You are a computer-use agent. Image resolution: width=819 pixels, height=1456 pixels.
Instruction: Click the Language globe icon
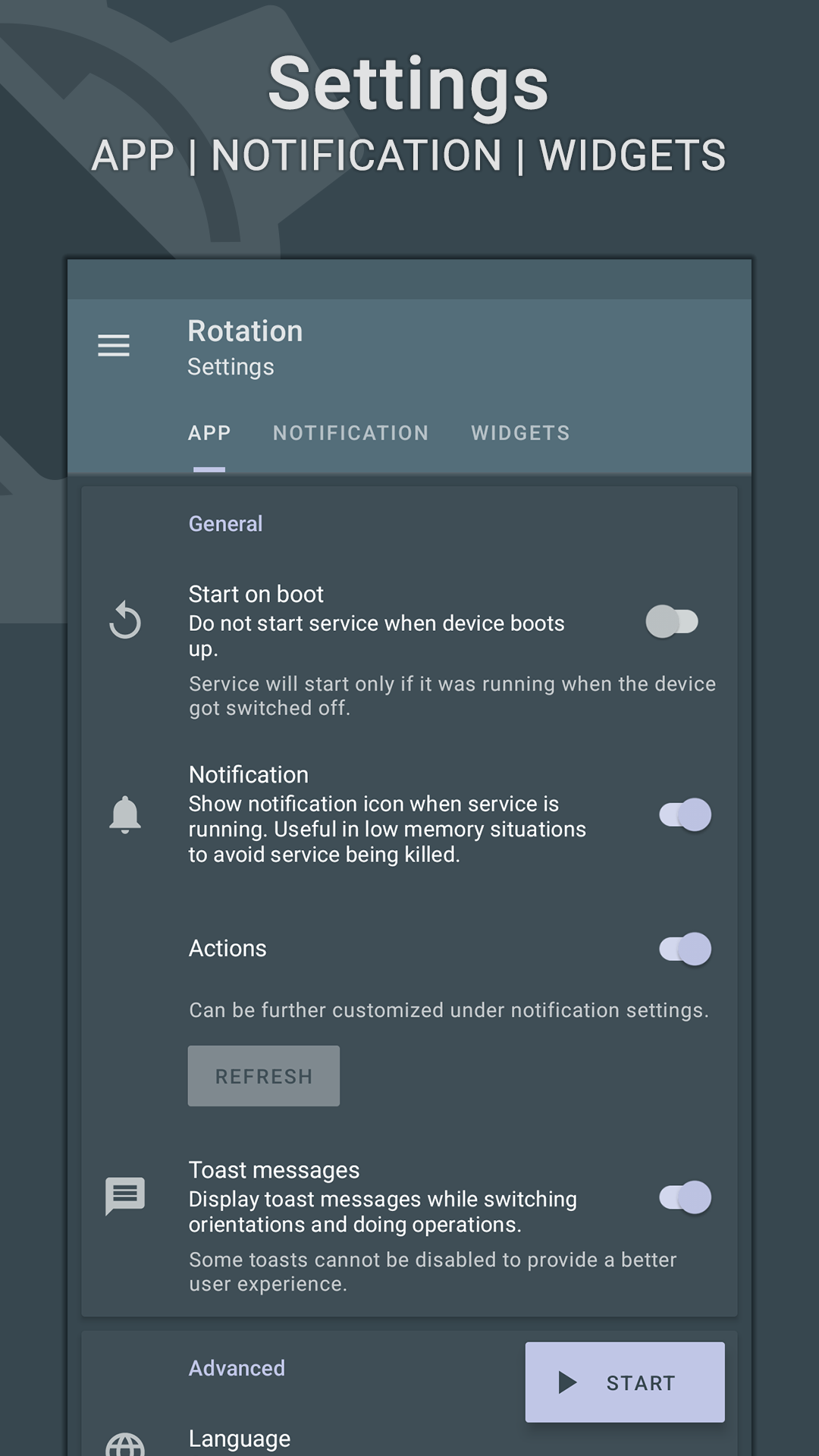point(126,1440)
